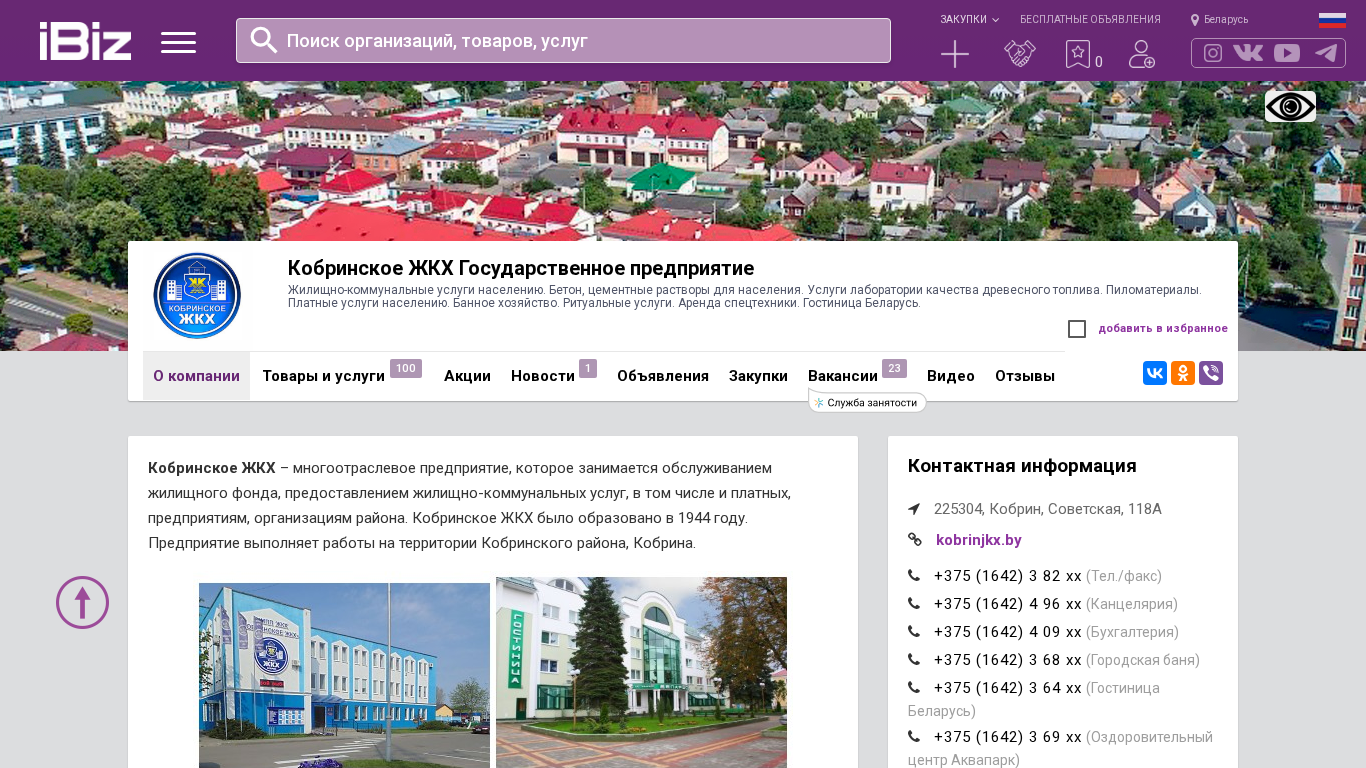The image size is (1366, 768).
Task: Open the Закупки tab in company menu
Action: click(758, 376)
